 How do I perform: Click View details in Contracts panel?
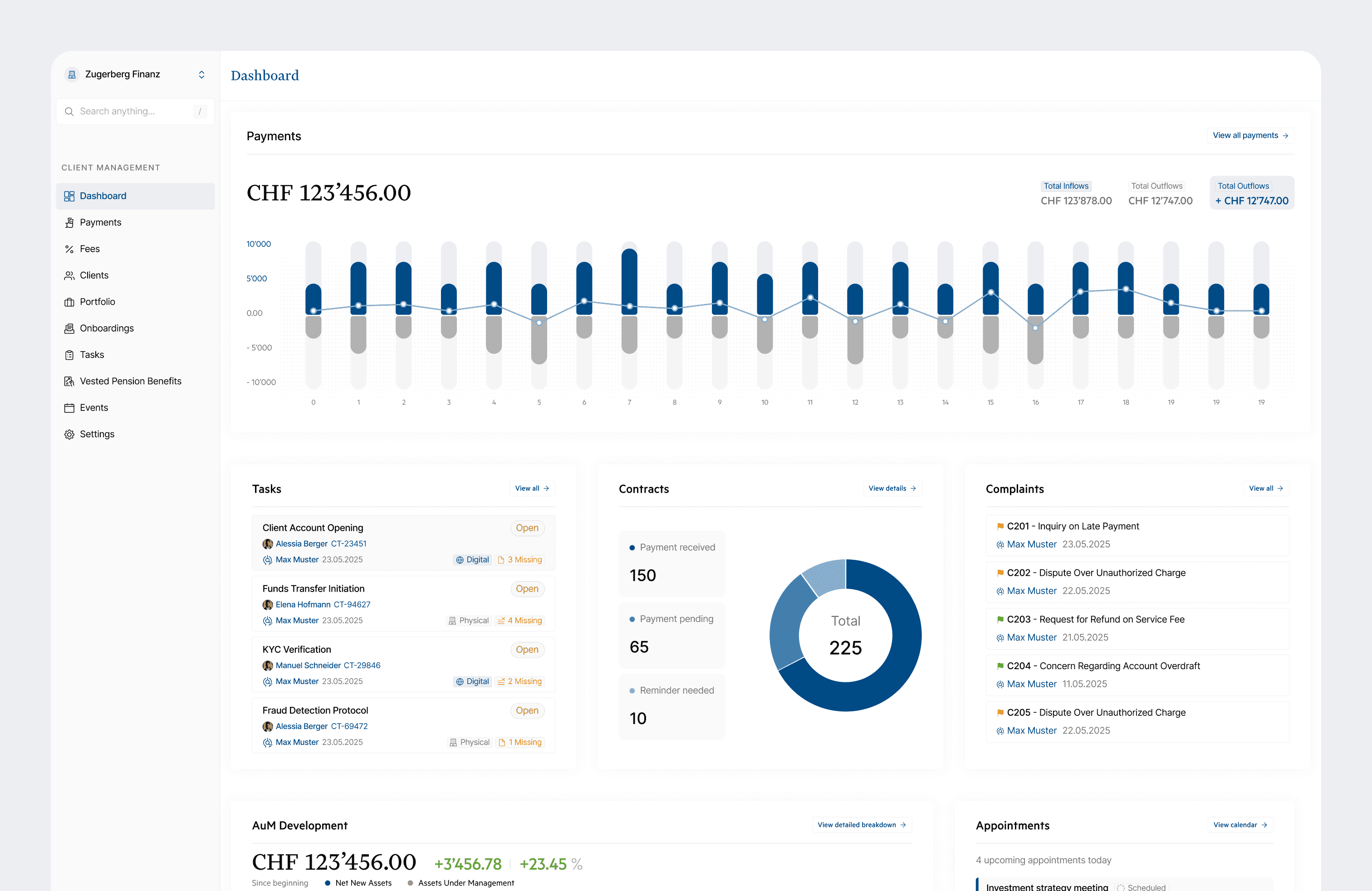[892, 488]
